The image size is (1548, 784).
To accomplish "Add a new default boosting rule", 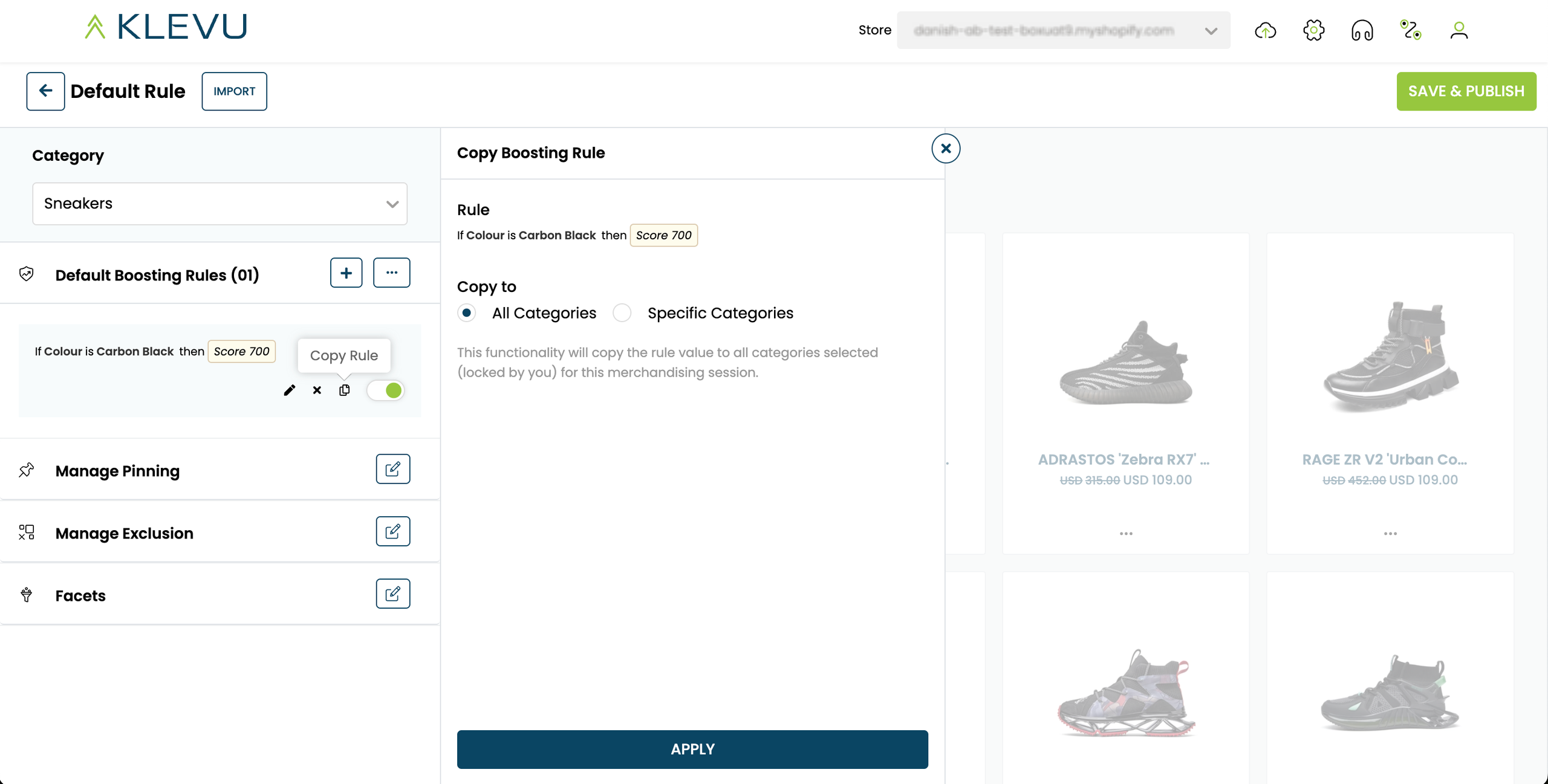I will (346, 273).
